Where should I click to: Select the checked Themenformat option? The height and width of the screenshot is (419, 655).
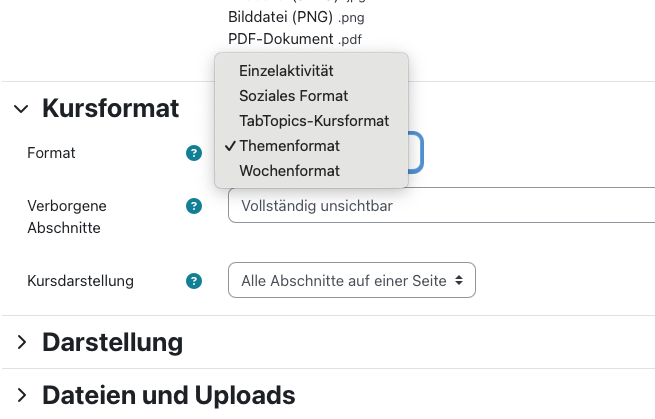[289, 146]
